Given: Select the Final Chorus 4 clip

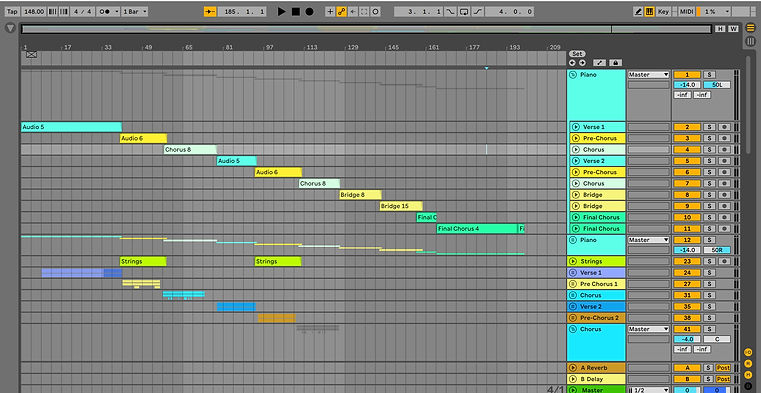Looking at the screenshot, I should click(477, 229).
